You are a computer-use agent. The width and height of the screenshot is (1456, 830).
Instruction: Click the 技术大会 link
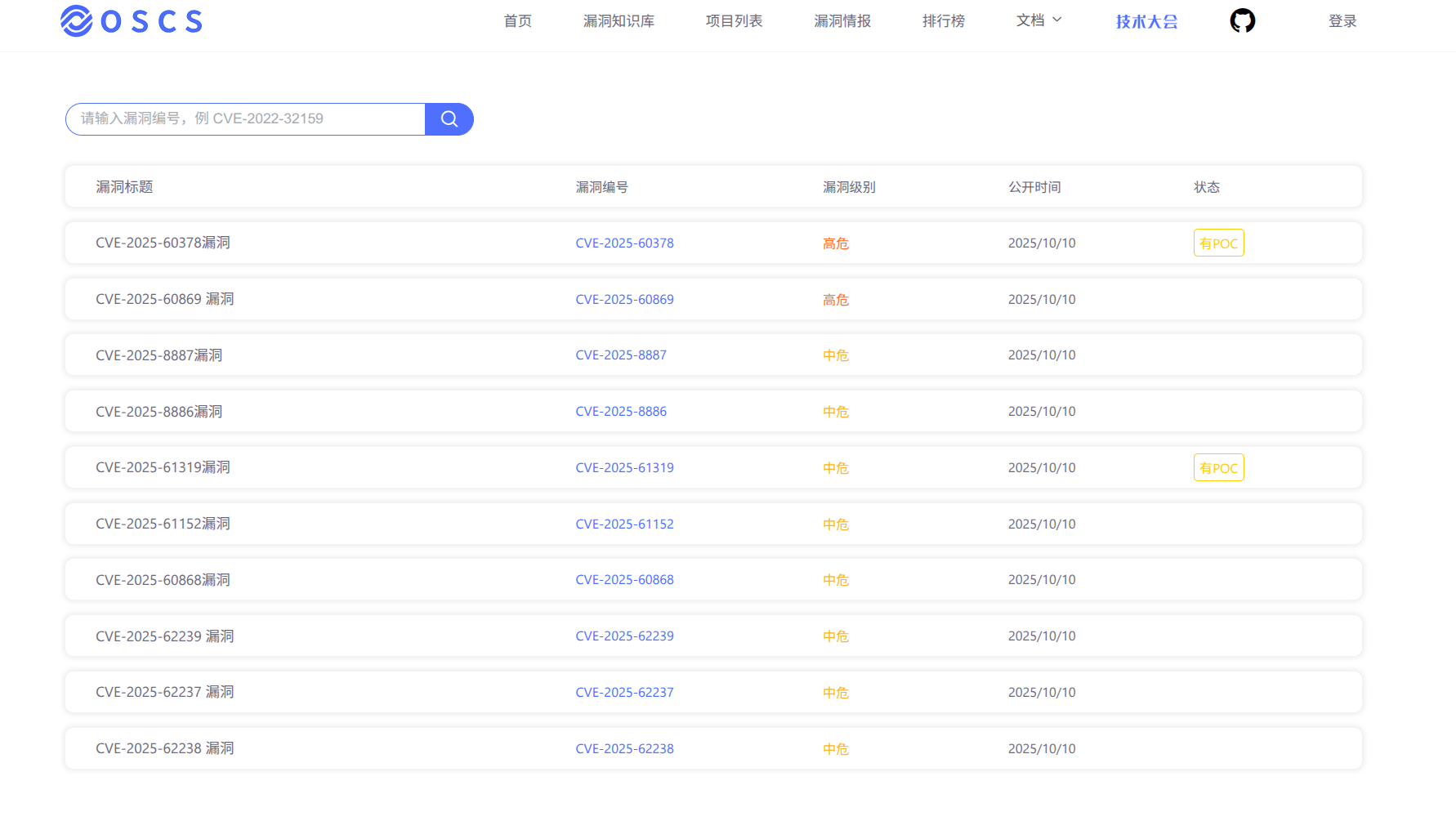pyautogui.click(x=1146, y=22)
